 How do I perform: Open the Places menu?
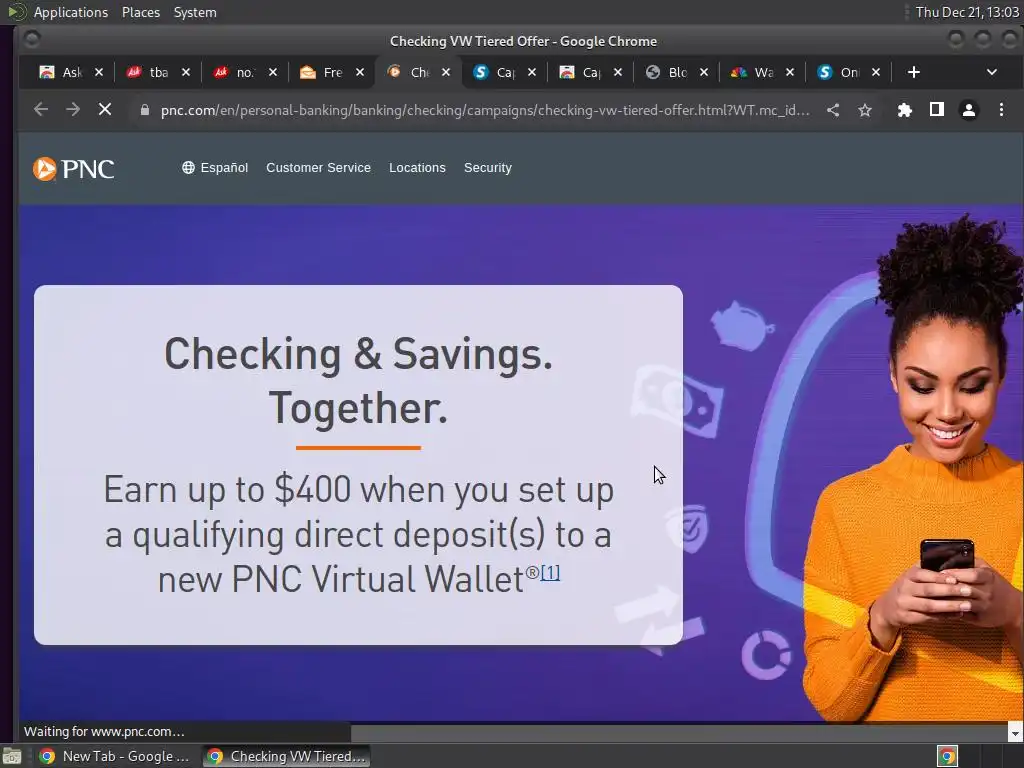click(x=140, y=12)
